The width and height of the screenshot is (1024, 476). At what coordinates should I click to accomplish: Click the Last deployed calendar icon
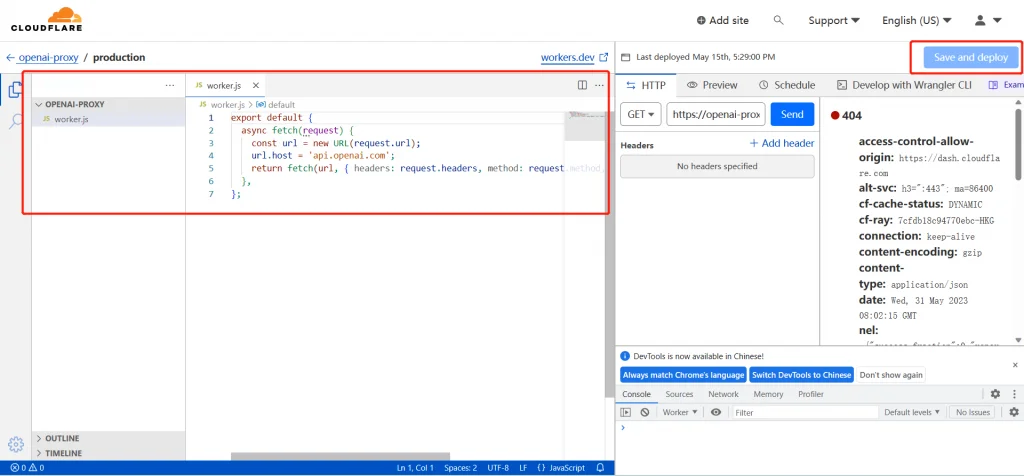[x=625, y=57]
